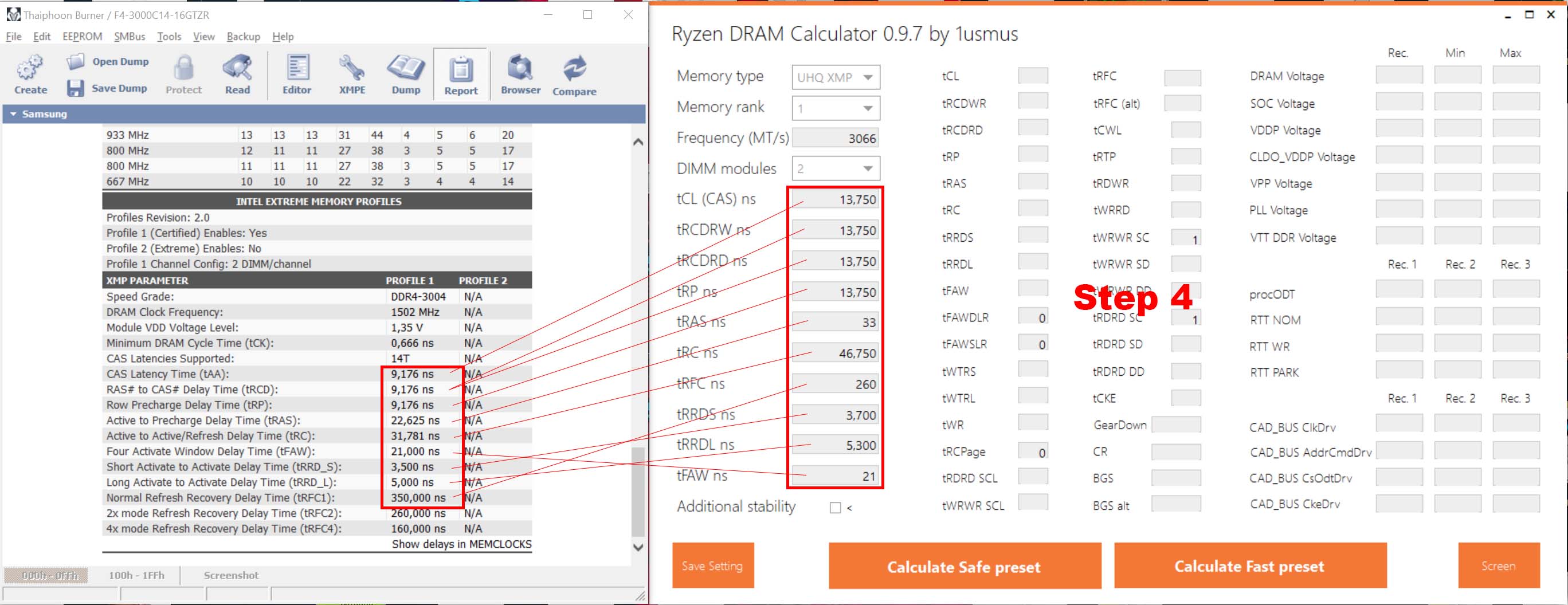Click the Thaiphoon Burner title bar app icon

(13, 14)
